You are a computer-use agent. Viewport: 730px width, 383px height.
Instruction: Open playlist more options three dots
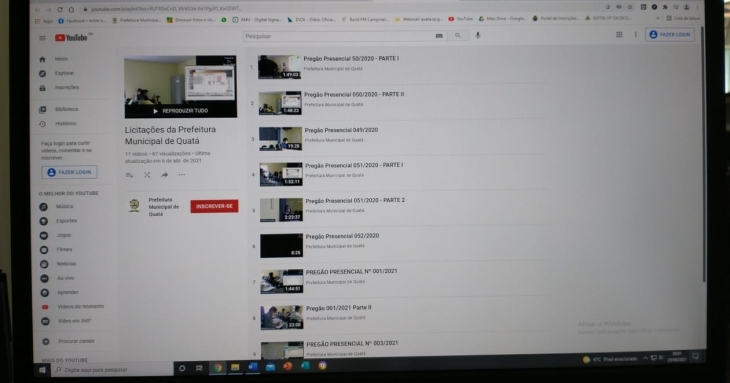[182, 175]
